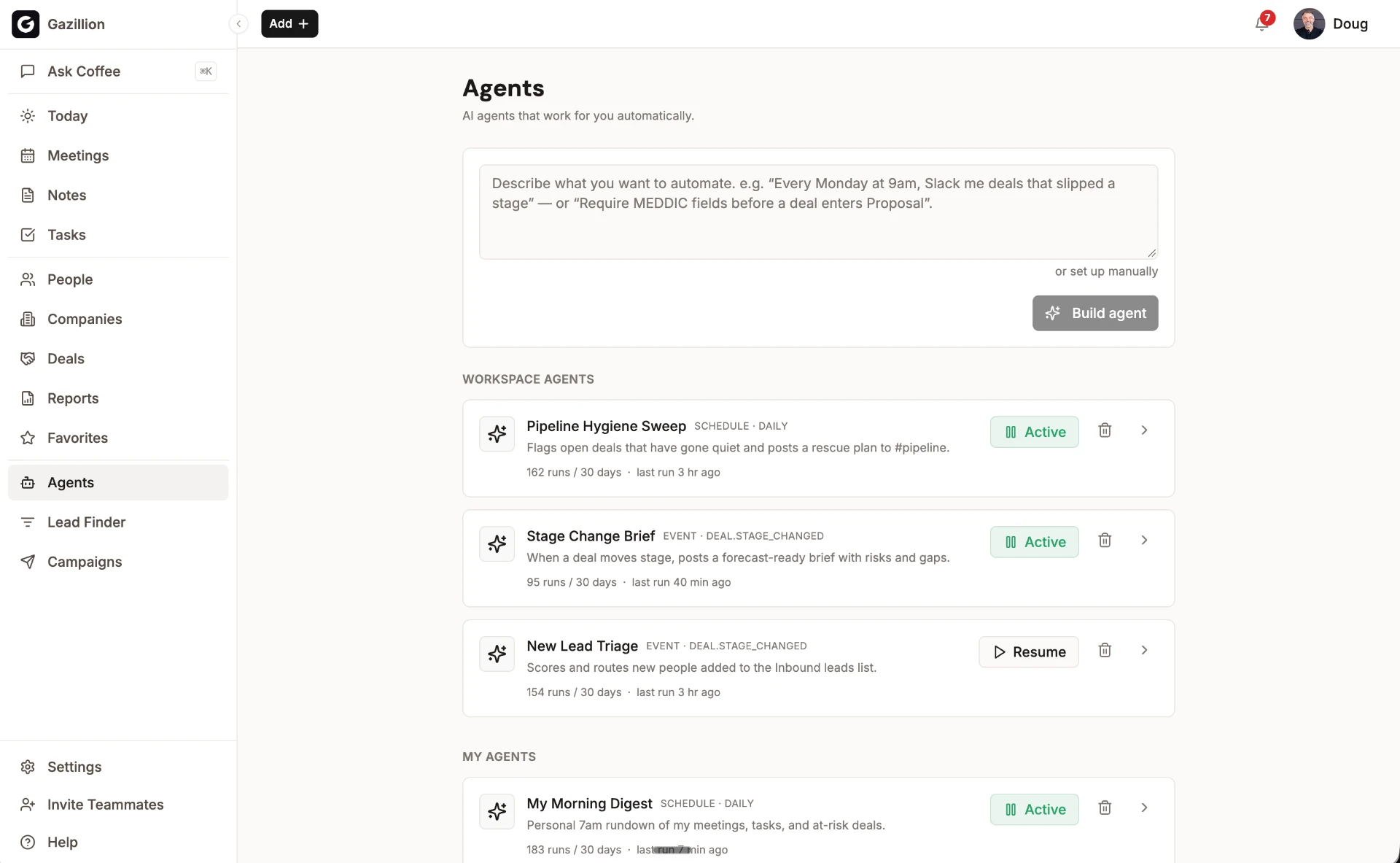The height and width of the screenshot is (863, 1400).
Task: Open Lead Finder in sidebar
Action: click(x=118, y=522)
